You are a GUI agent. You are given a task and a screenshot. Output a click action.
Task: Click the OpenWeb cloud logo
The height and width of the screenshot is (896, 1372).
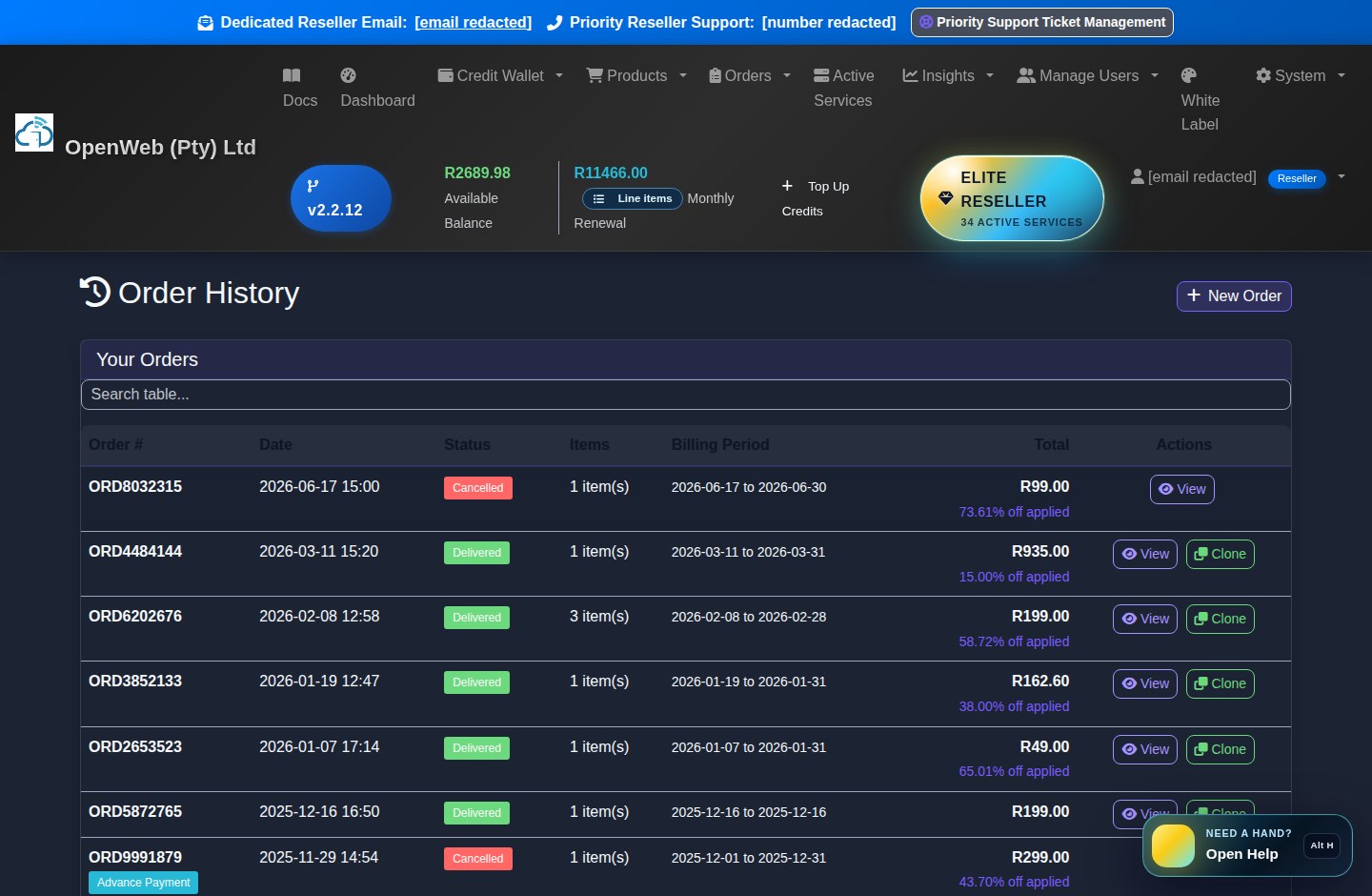pyautogui.click(x=34, y=132)
